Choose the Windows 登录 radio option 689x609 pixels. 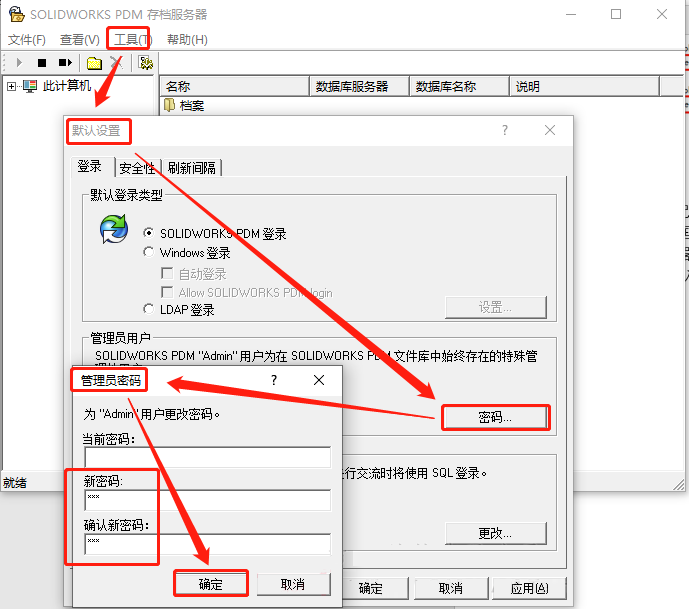[x=149, y=253]
